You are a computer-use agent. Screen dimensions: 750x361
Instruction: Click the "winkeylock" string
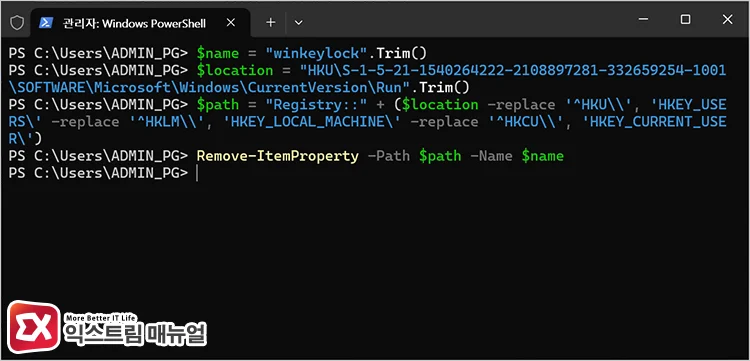[316, 53]
